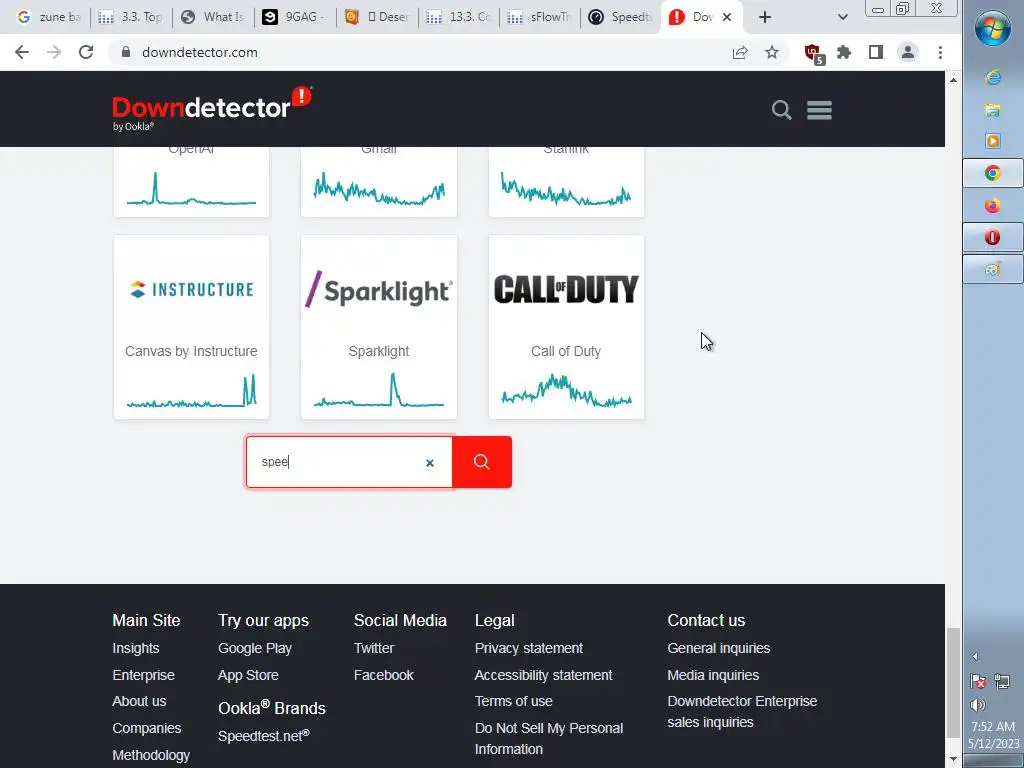Open the App Store app link
The image size is (1024, 768).
[x=248, y=675]
